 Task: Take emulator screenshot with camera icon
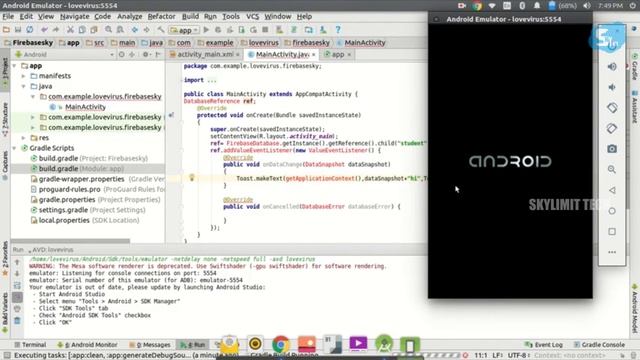[612, 149]
